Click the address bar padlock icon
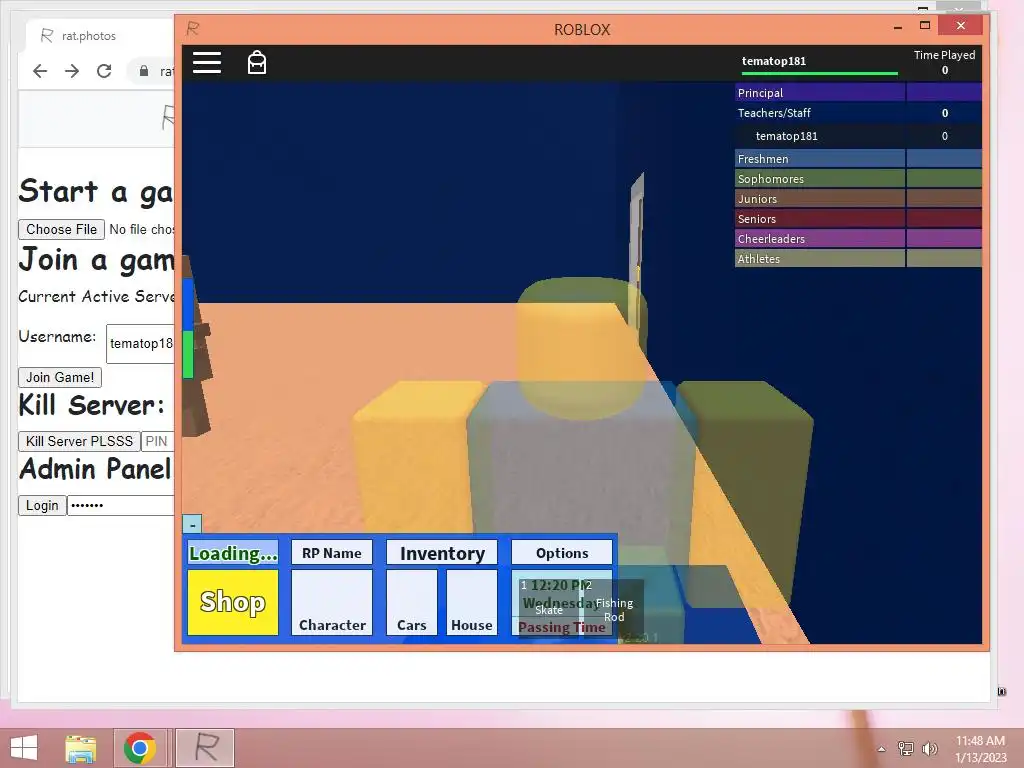Image resolution: width=1024 pixels, height=768 pixels. (144, 71)
